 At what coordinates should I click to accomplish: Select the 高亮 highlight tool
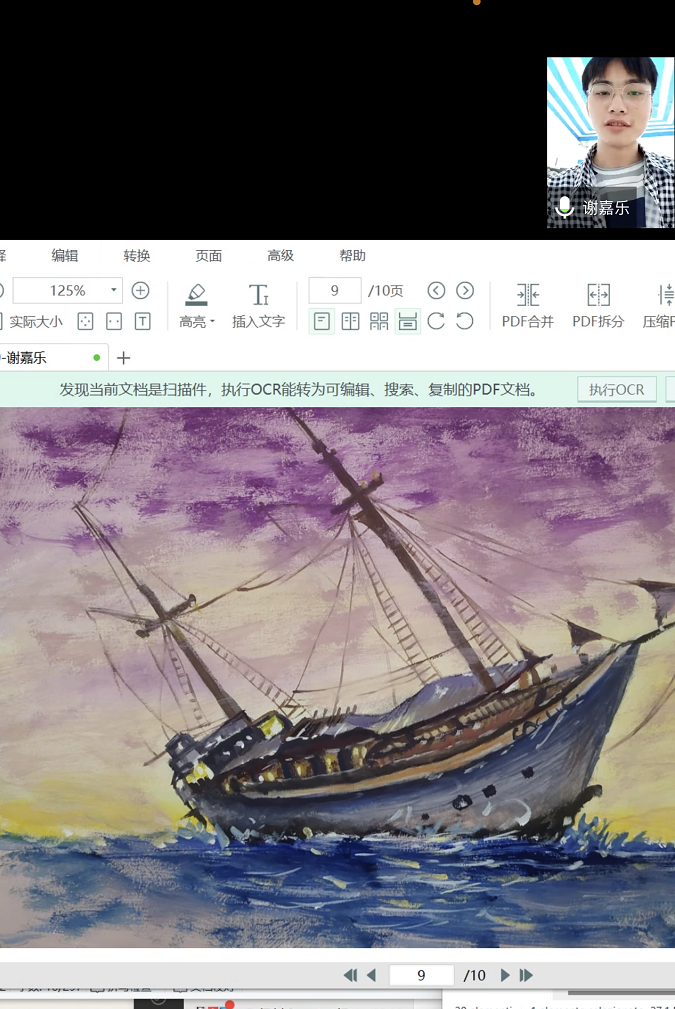click(x=195, y=296)
